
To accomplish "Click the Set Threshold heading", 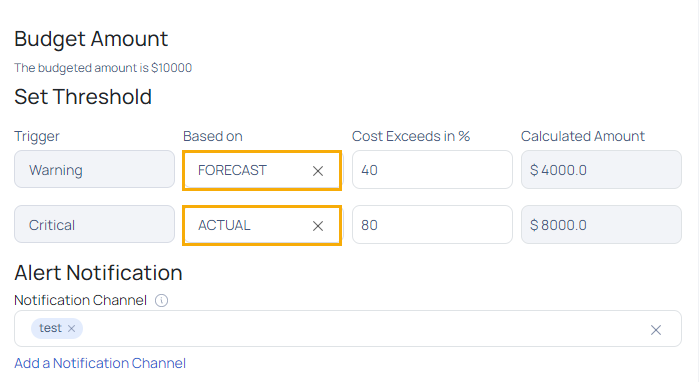I will coord(83,97).
